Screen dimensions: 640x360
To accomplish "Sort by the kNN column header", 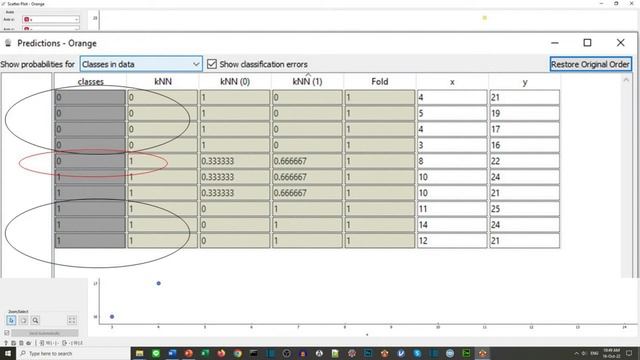I will click(x=162, y=82).
